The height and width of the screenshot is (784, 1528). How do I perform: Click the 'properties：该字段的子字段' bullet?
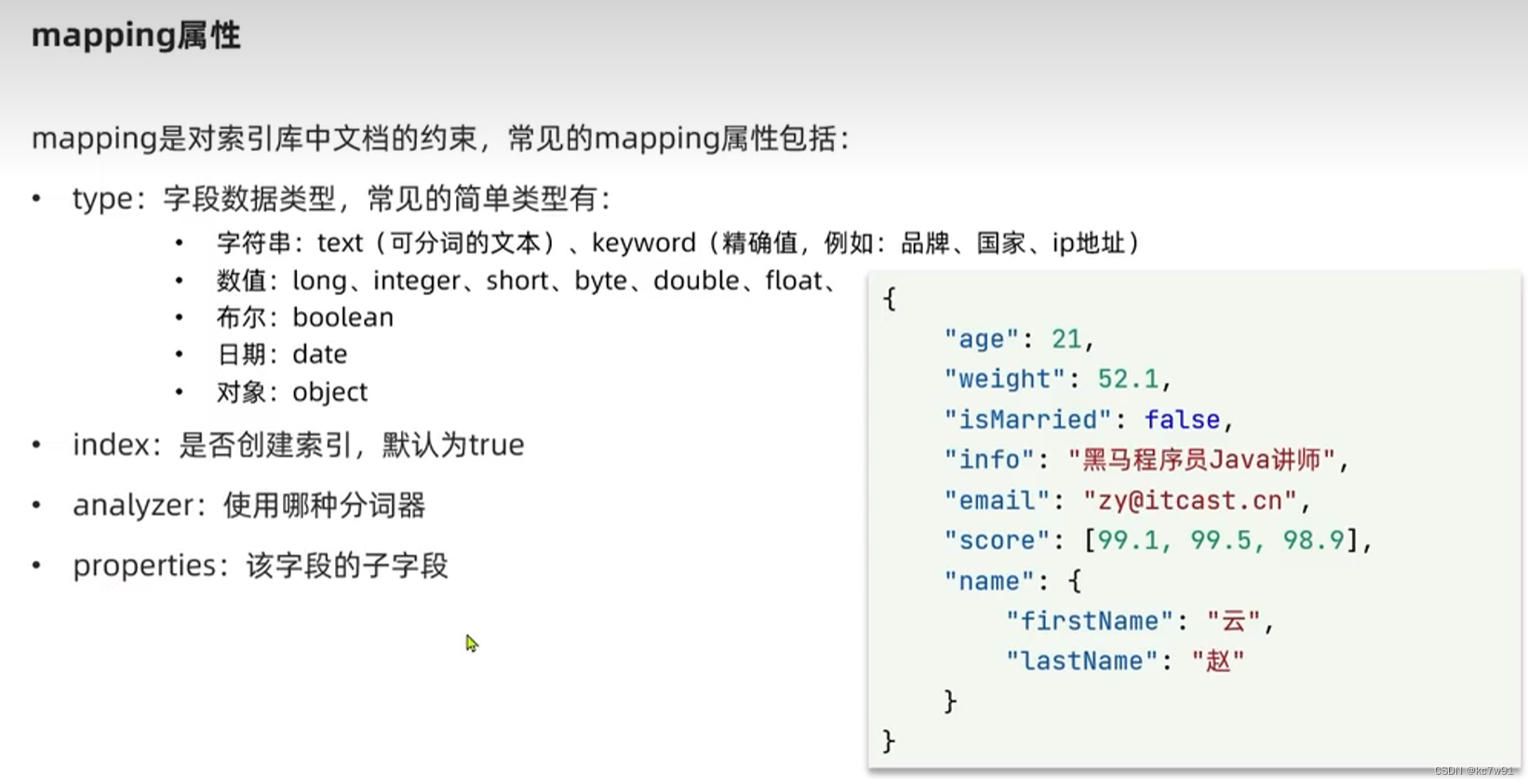(261, 565)
